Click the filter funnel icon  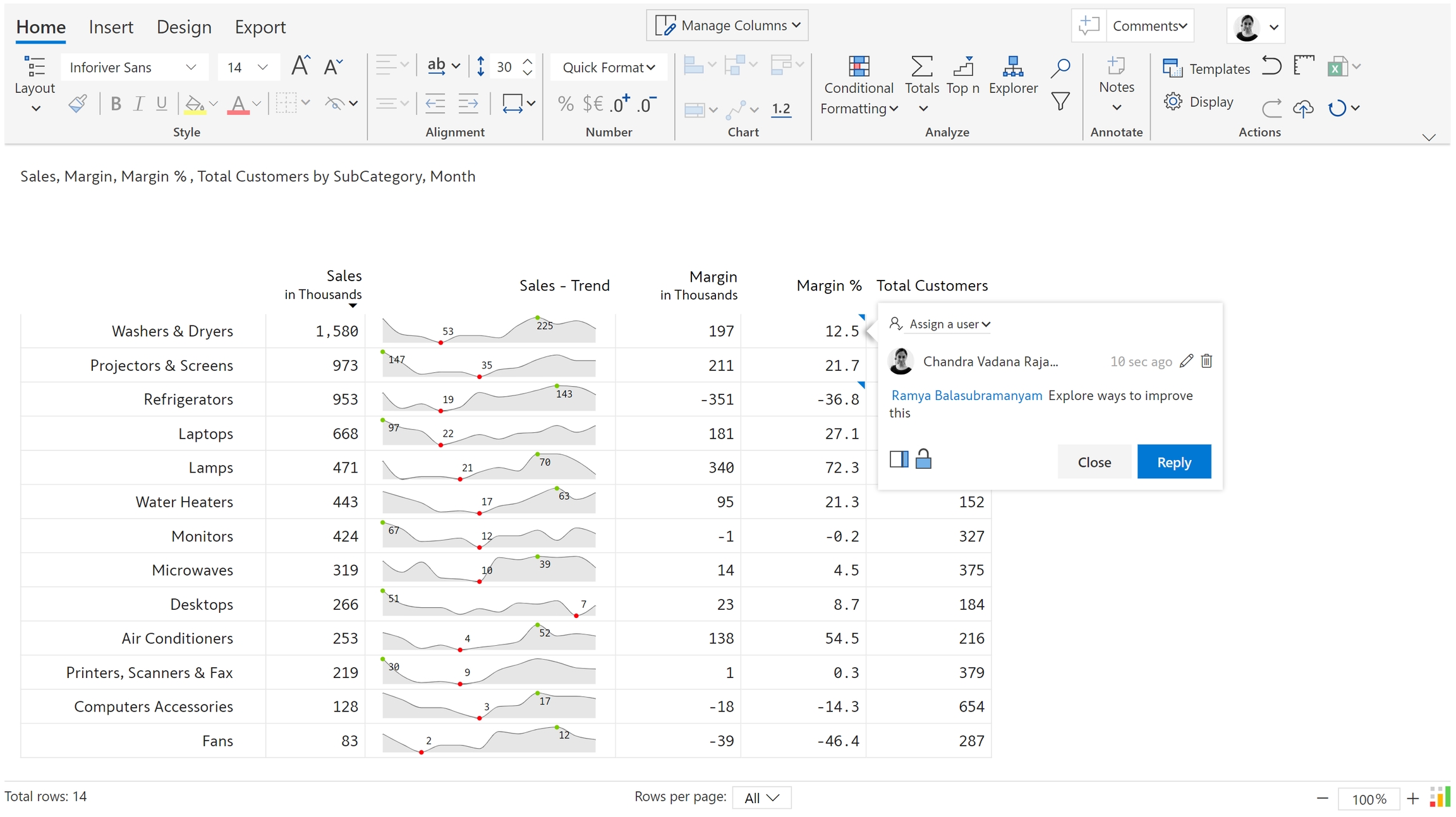pos(1060,101)
